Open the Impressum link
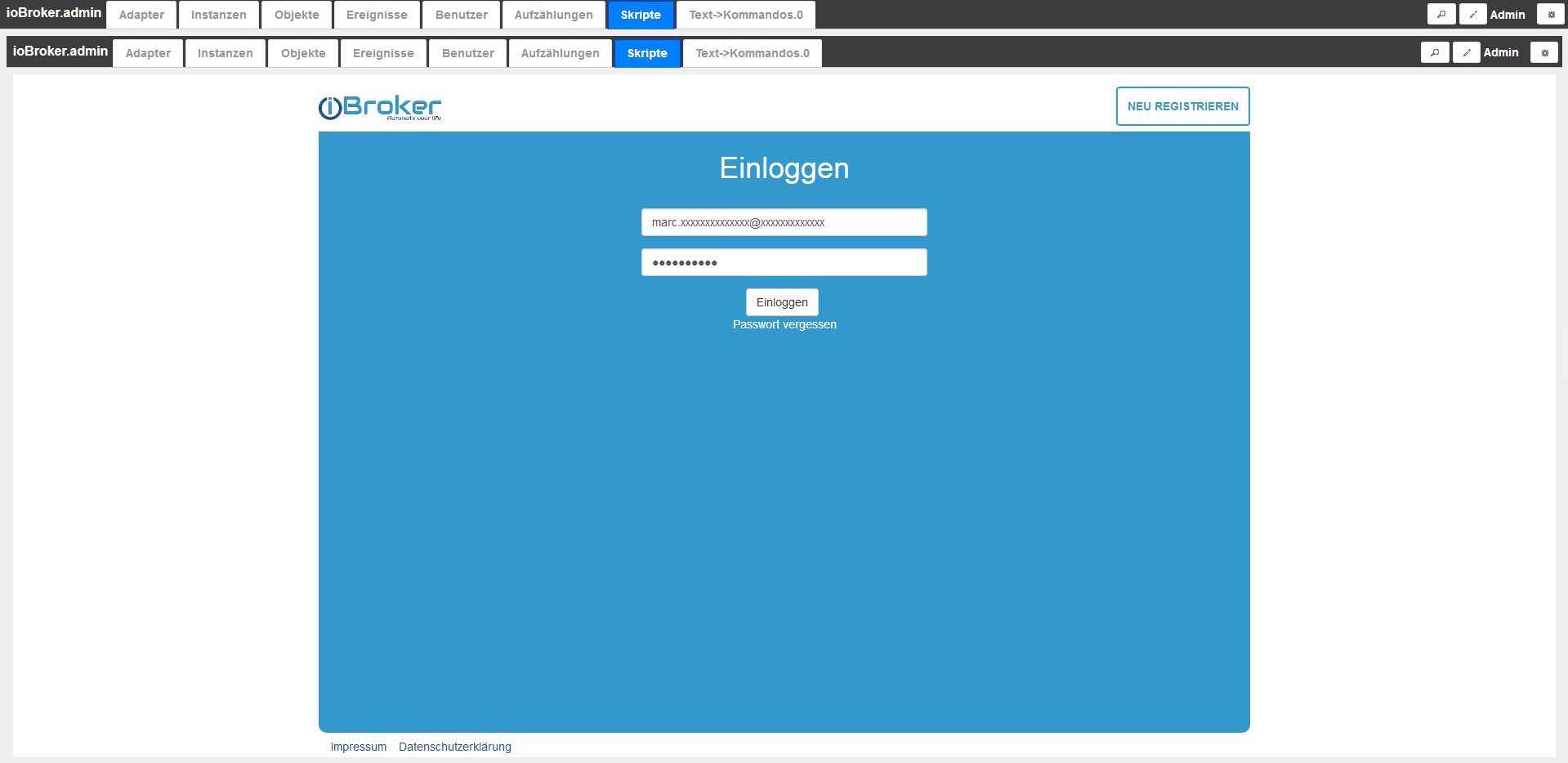This screenshot has height=763, width=1568. 359,747
